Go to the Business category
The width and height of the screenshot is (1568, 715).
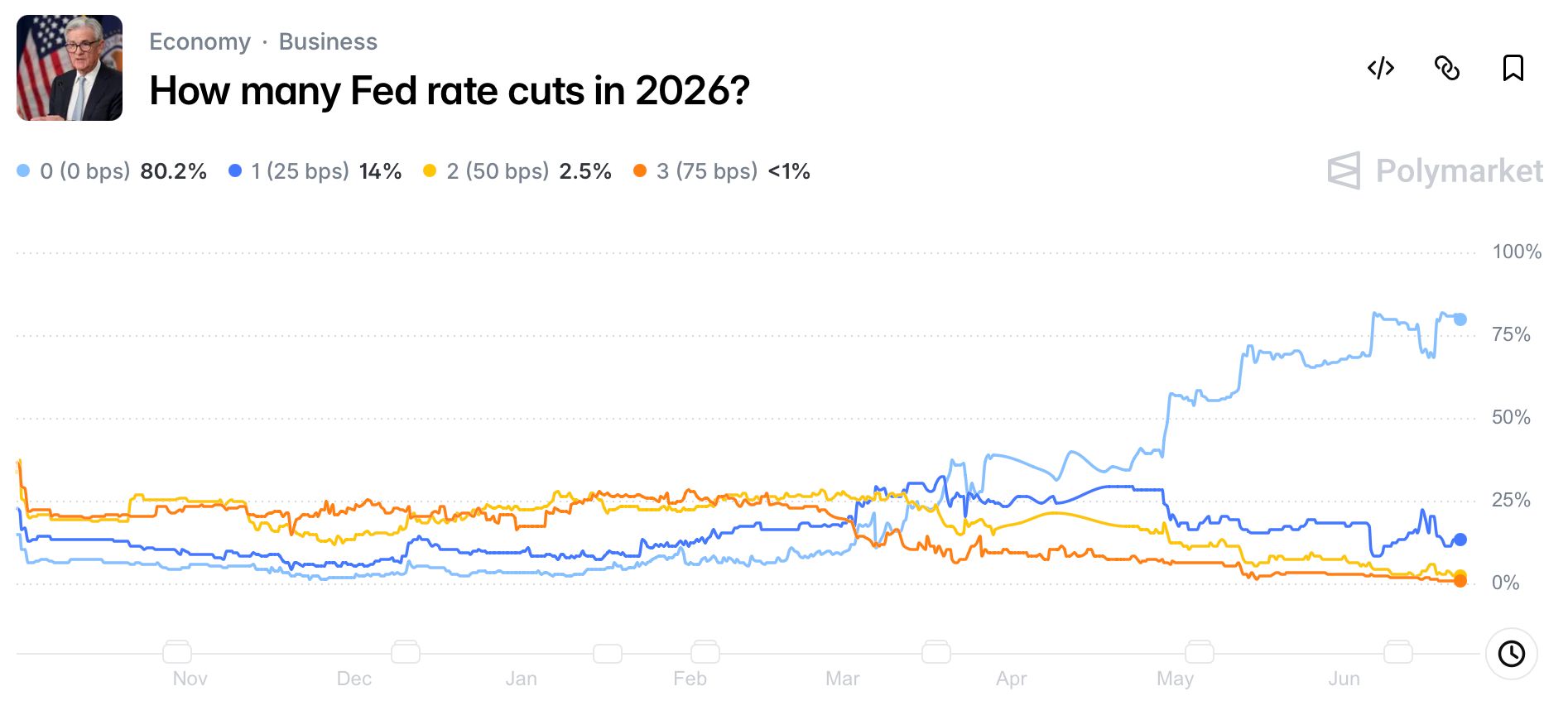pos(328,41)
